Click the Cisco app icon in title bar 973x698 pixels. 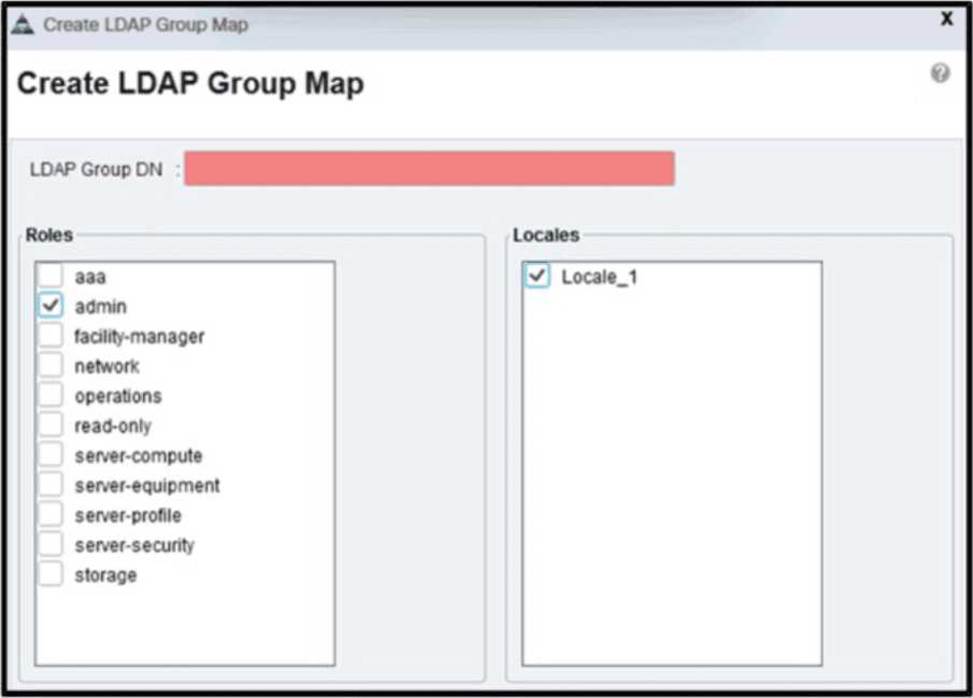click(x=21, y=24)
